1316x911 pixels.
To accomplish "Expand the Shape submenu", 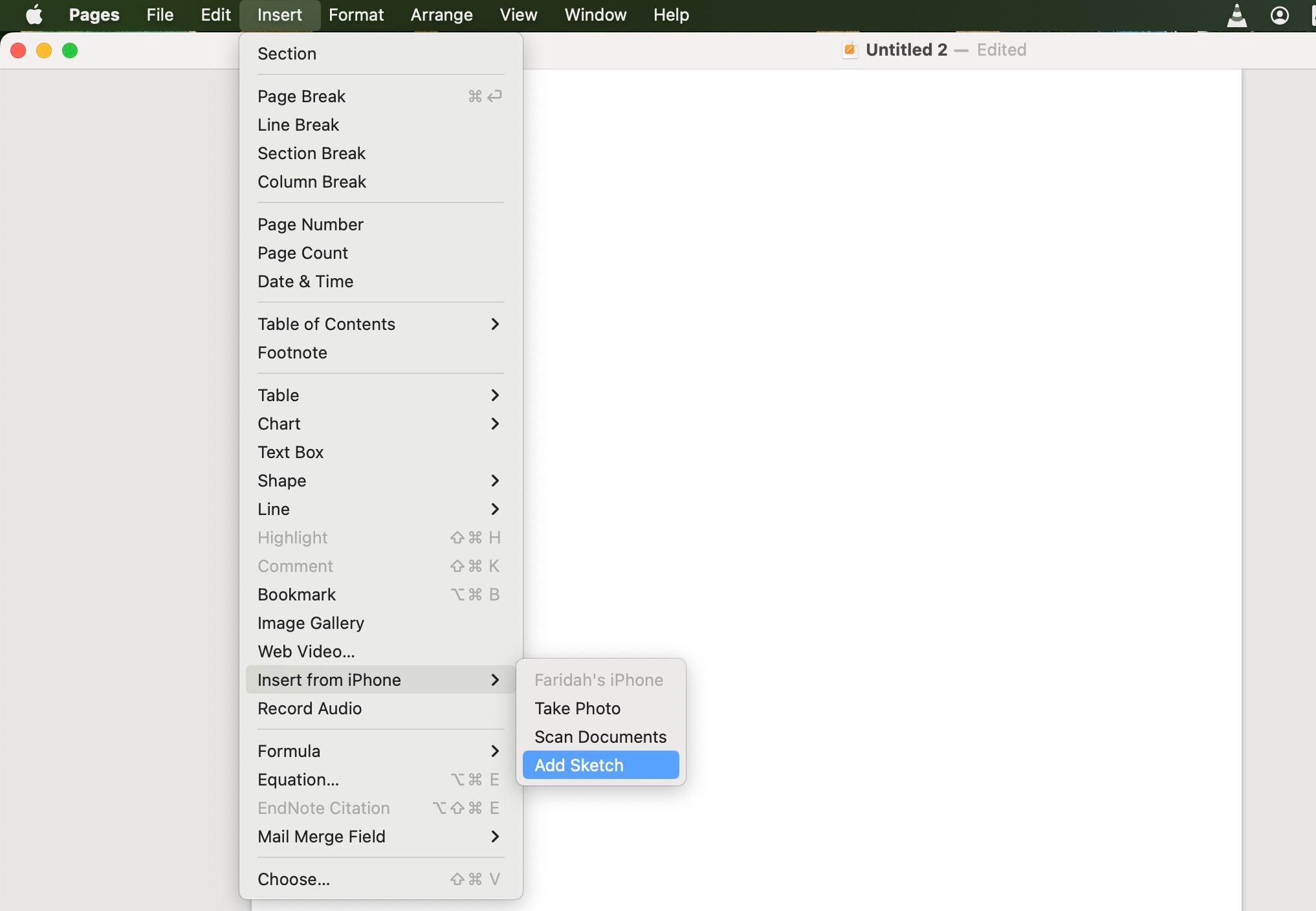I will (380, 481).
